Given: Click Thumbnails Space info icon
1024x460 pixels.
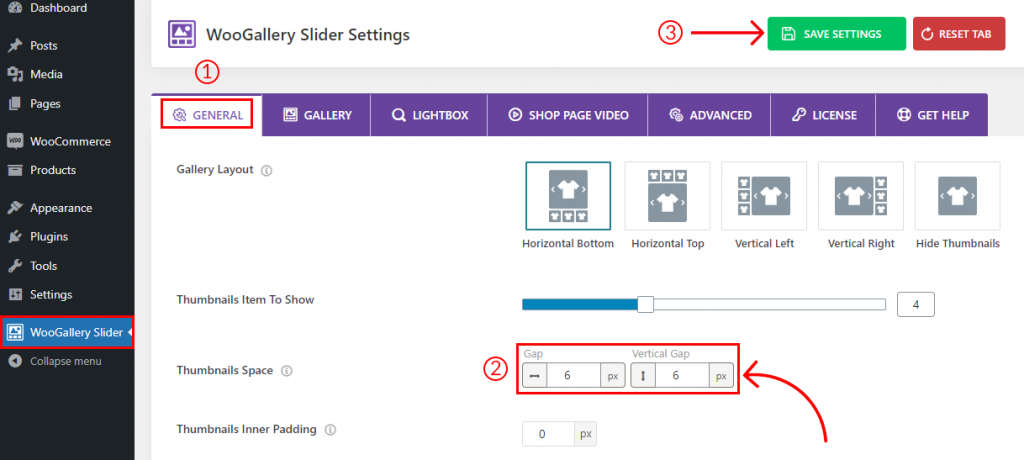Looking at the screenshot, I should point(286,370).
